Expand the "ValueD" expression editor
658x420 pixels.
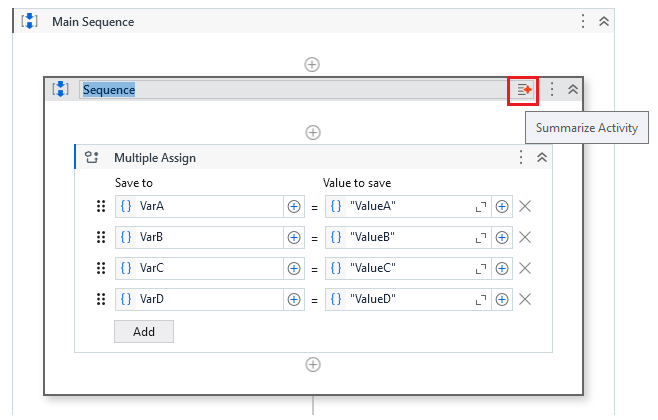(481, 300)
